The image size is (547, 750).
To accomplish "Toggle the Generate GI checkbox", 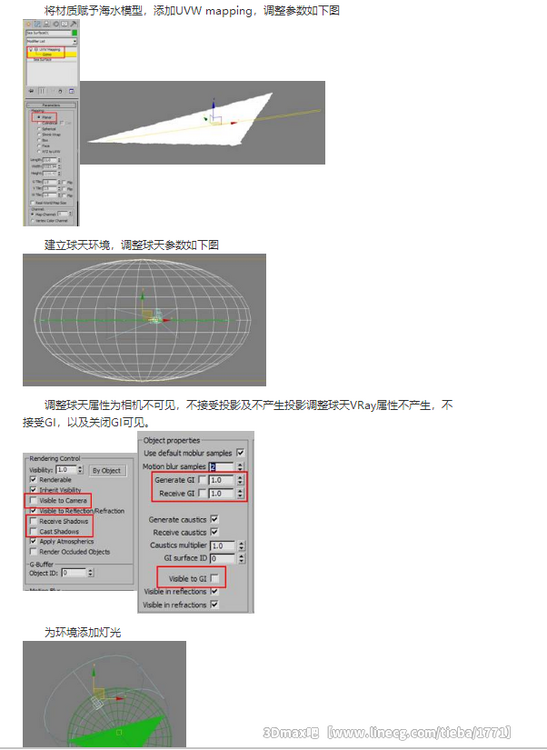I will pos(202,479).
